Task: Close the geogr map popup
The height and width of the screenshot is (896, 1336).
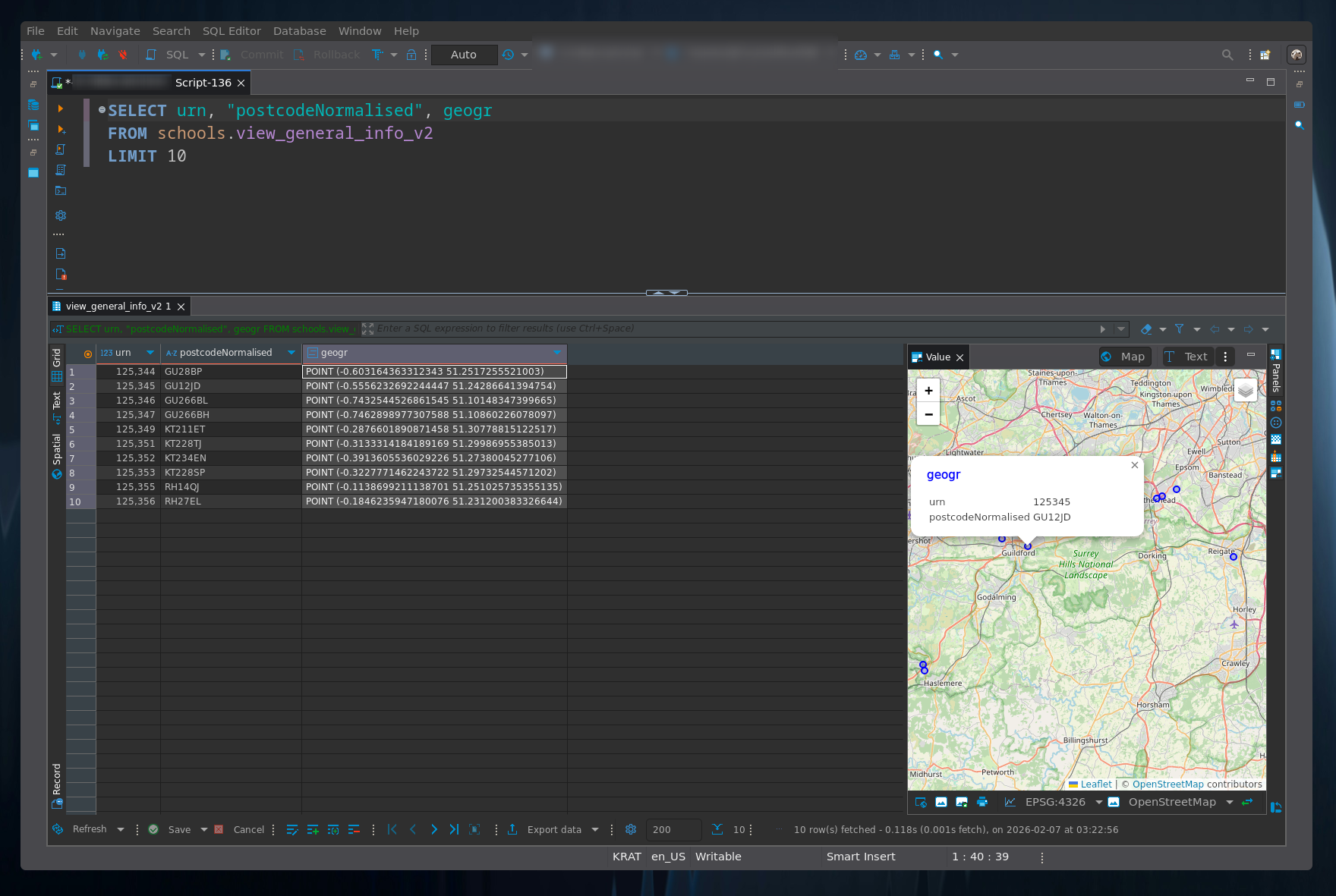Action: pyautogui.click(x=1134, y=465)
